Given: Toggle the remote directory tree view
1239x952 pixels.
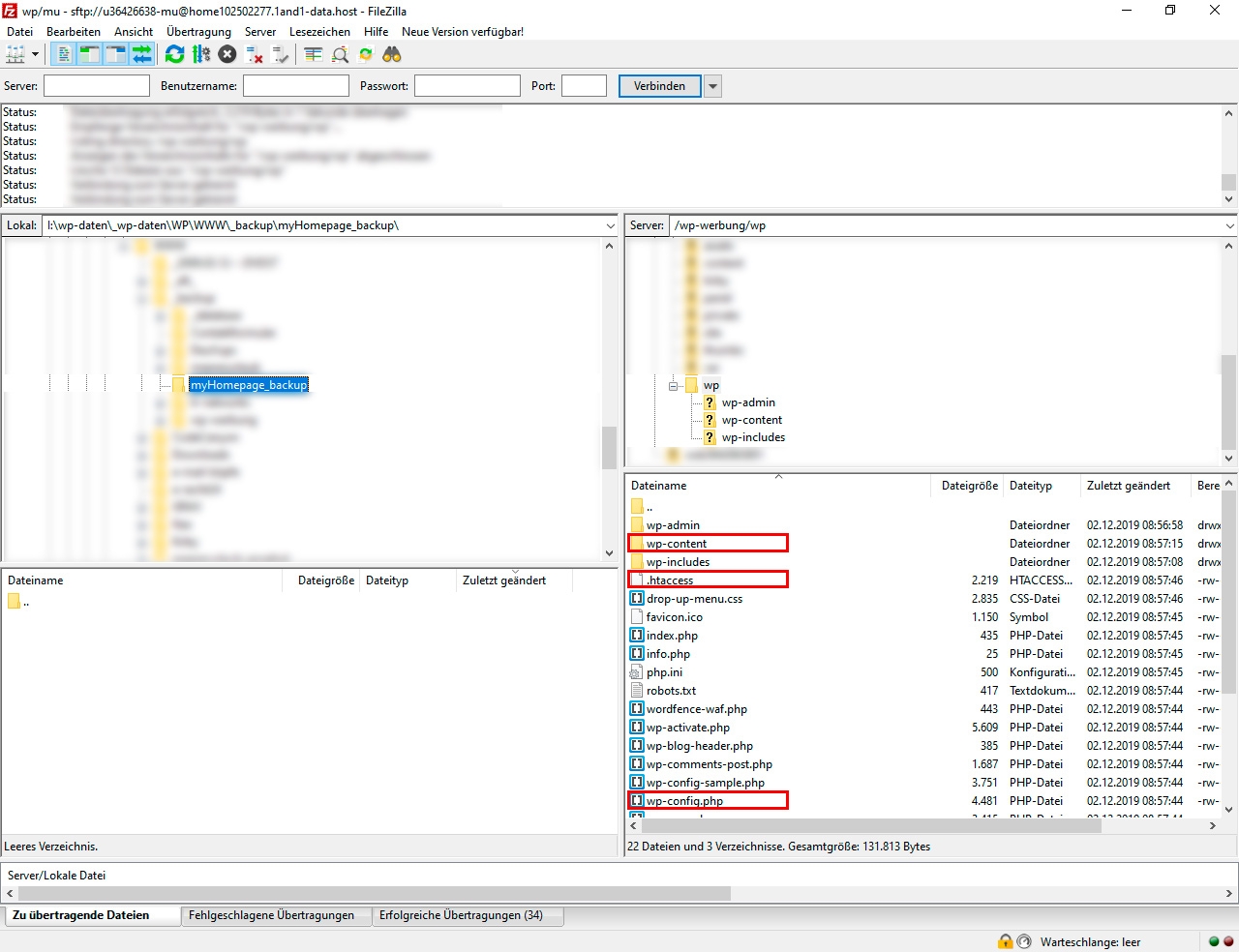Looking at the screenshot, I should coord(116,55).
